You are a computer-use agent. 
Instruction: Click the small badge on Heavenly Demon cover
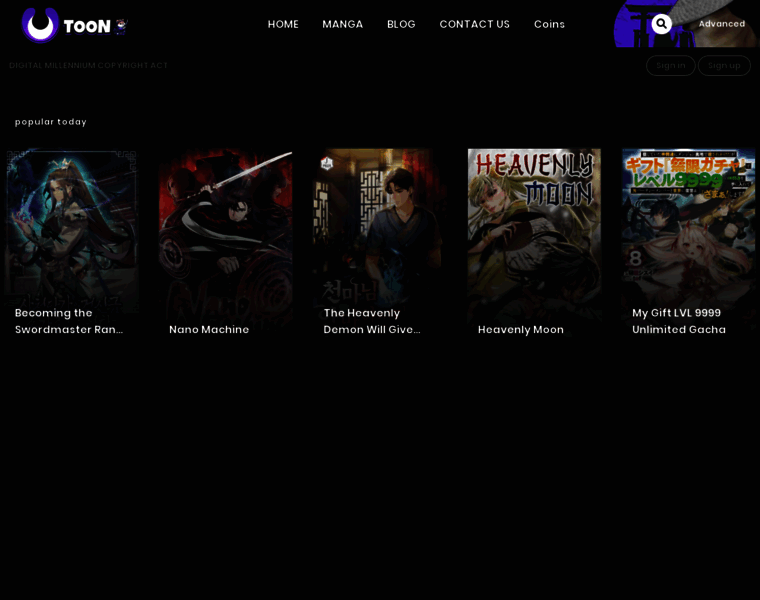pyautogui.click(x=327, y=163)
